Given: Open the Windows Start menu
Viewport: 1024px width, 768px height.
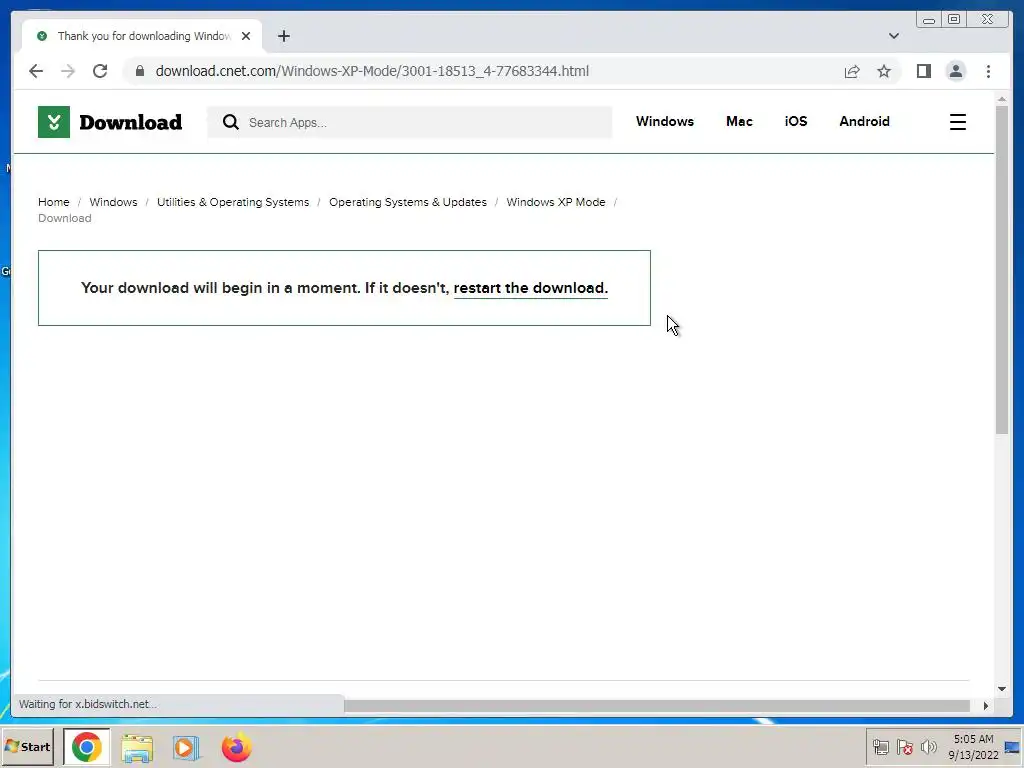Looking at the screenshot, I should tap(27, 746).
